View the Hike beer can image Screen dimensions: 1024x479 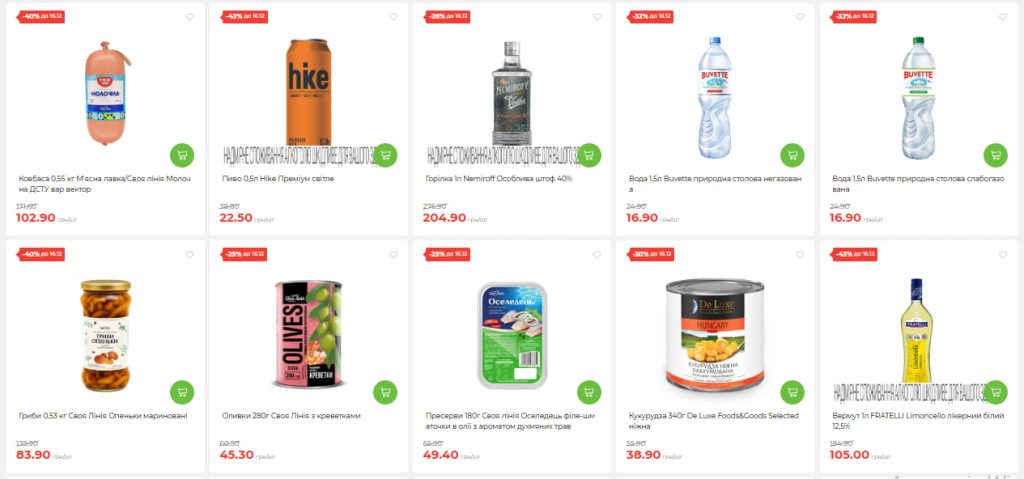(308, 92)
